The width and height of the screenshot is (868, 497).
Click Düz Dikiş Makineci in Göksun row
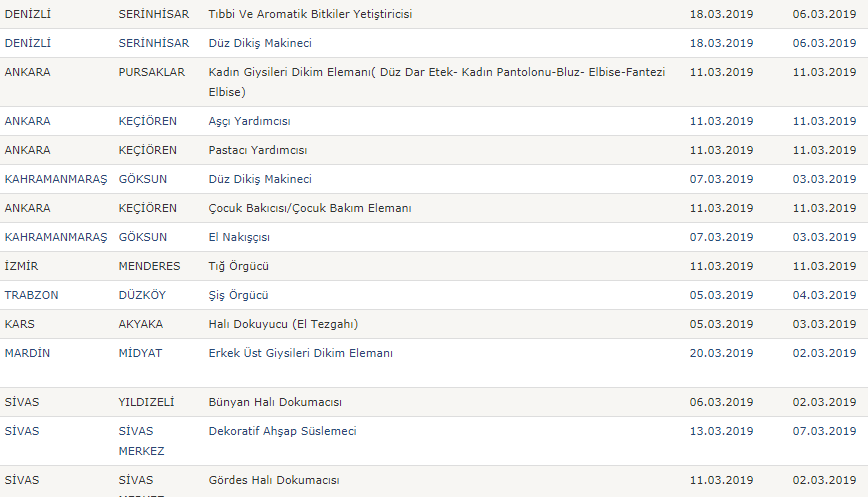click(x=260, y=179)
